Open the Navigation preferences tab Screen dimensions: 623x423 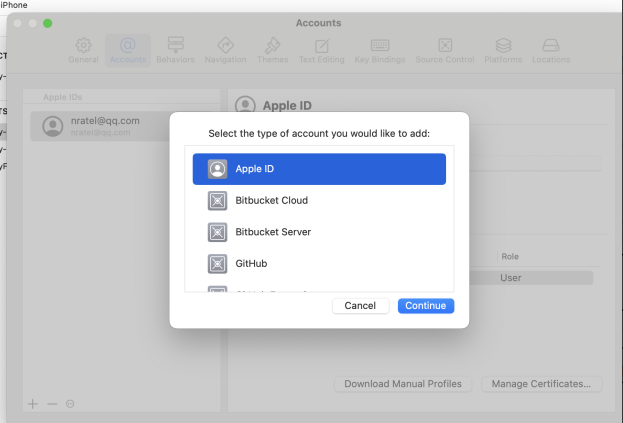225,50
